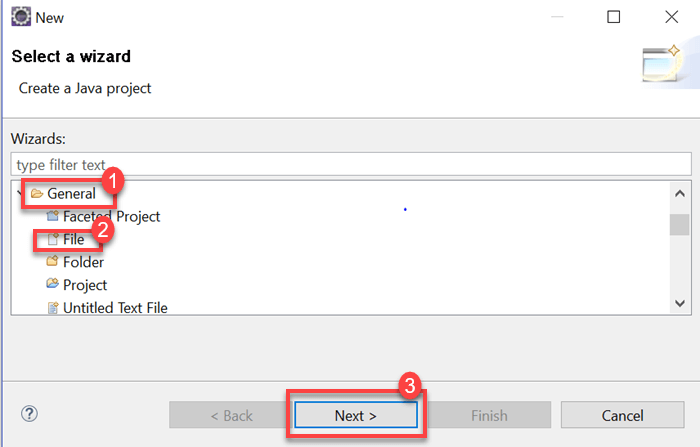The image size is (700, 447).
Task: Click the help question mark icon
Action: click(29, 414)
